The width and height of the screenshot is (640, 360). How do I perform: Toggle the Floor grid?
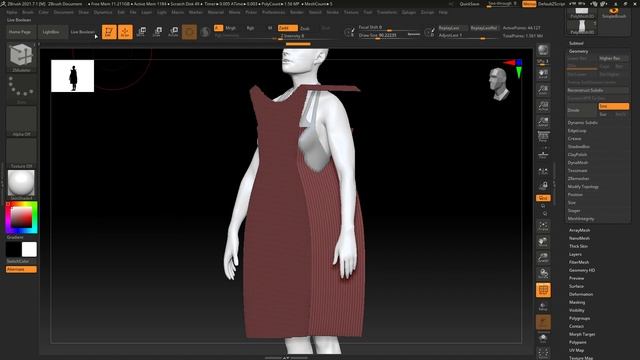pyautogui.click(x=543, y=154)
